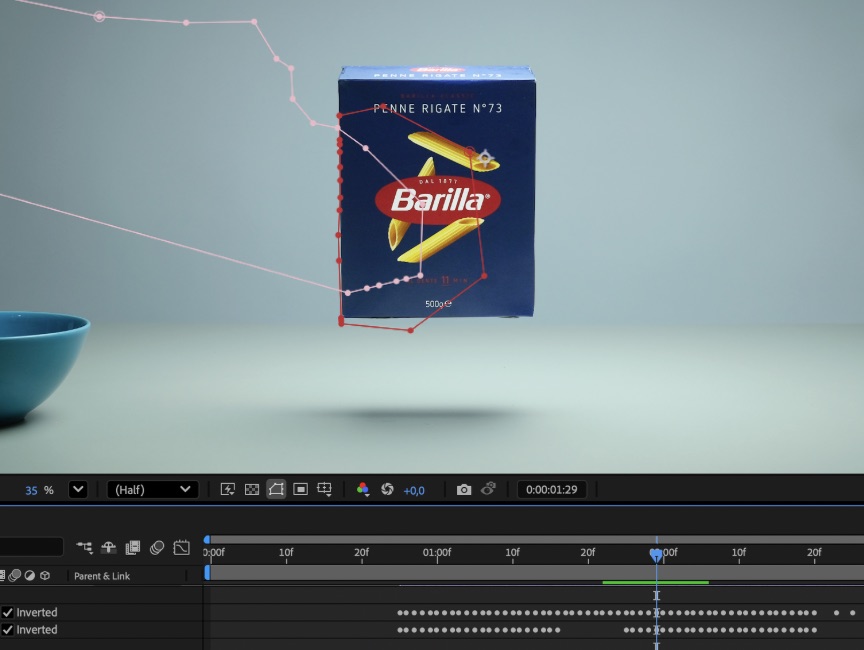Click the 01:00f mark on time ruler
Screen dimensions: 864x650
point(437,552)
